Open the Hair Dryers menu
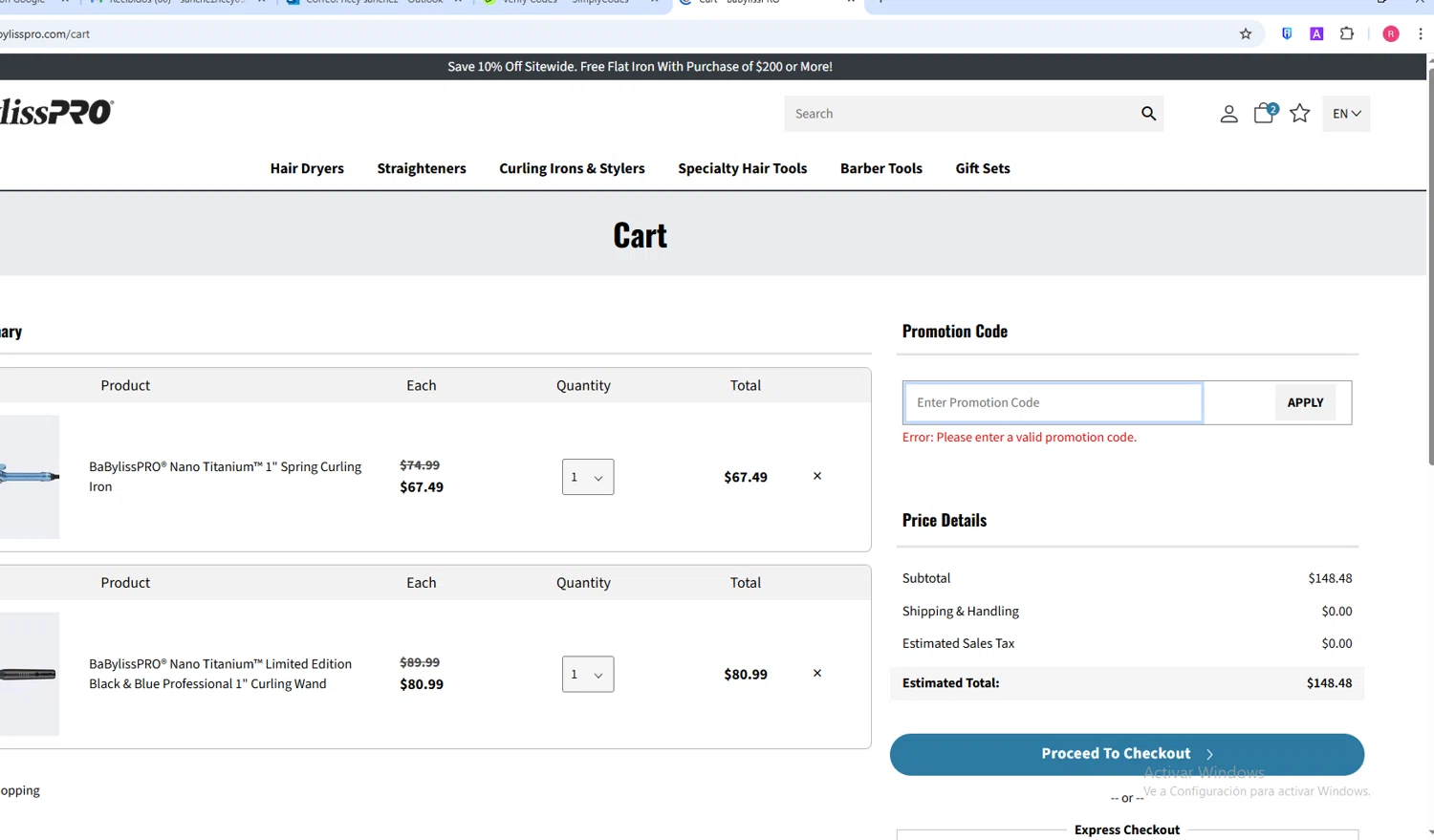 point(307,168)
